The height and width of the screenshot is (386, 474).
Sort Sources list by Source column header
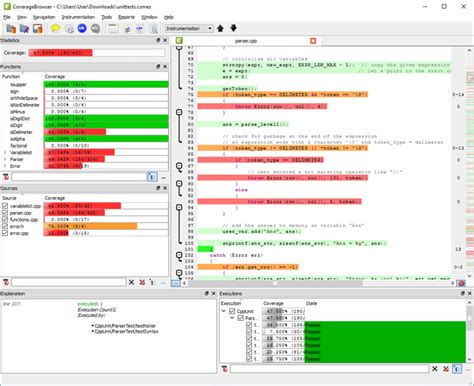tap(9, 198)
